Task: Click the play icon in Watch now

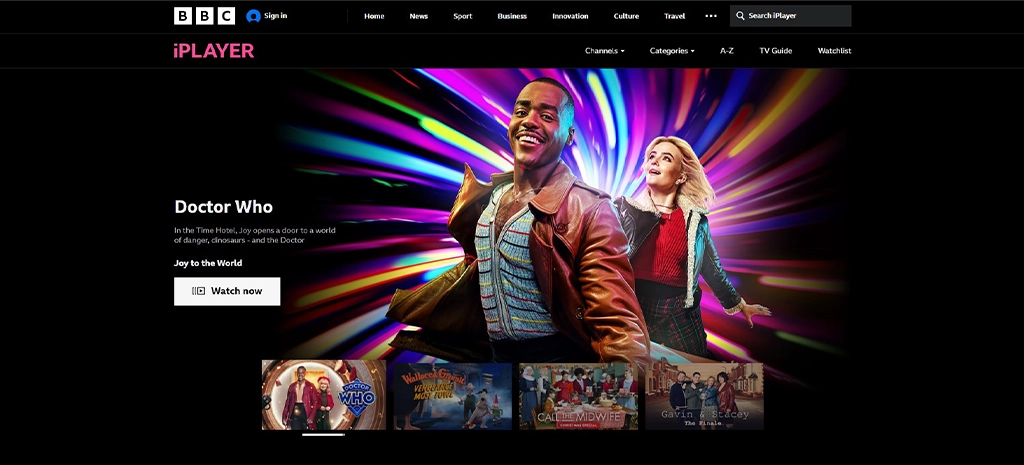Action: (x=199, y=291)
